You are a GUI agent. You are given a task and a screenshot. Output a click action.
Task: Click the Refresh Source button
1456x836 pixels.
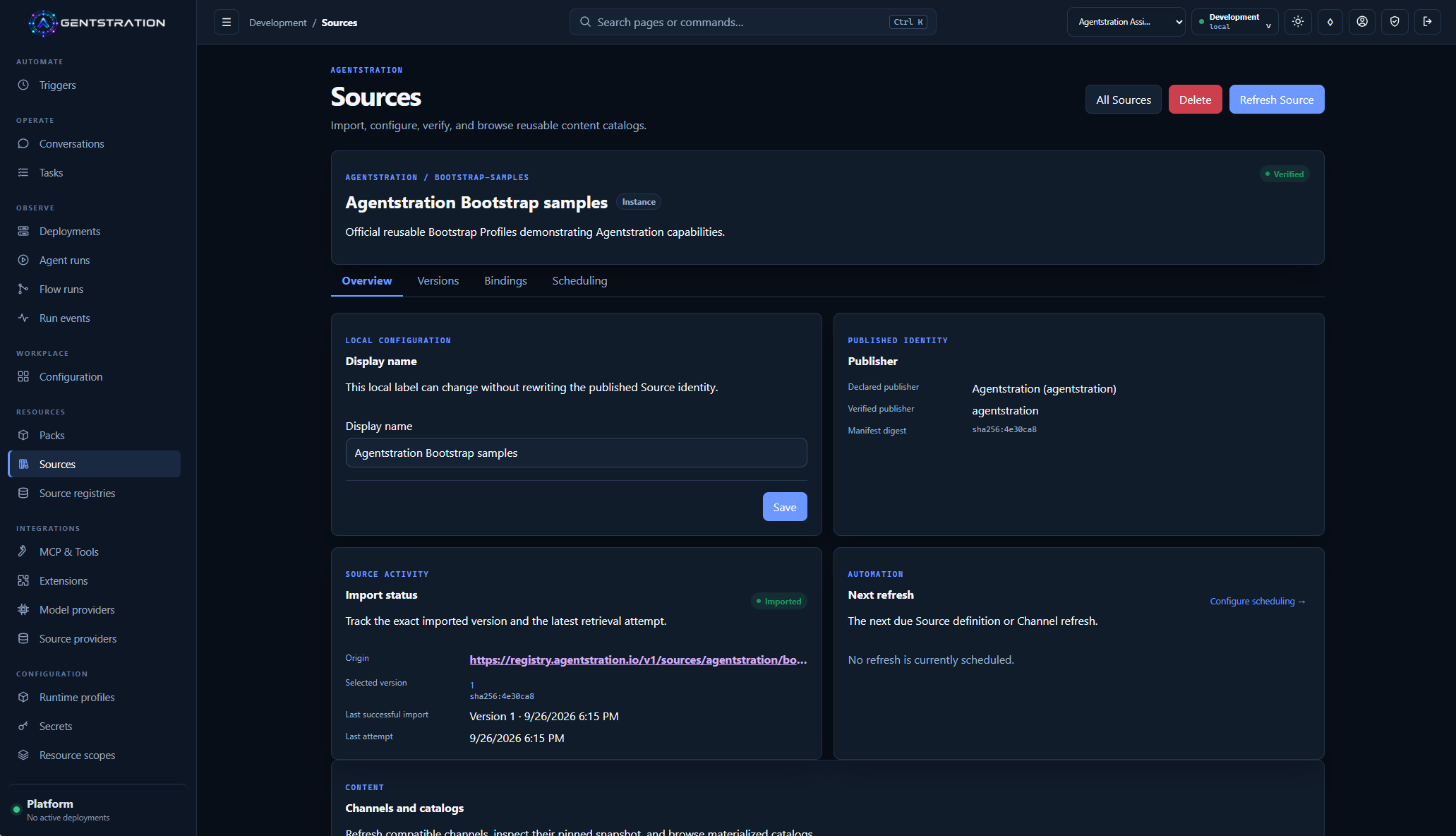1276,100
